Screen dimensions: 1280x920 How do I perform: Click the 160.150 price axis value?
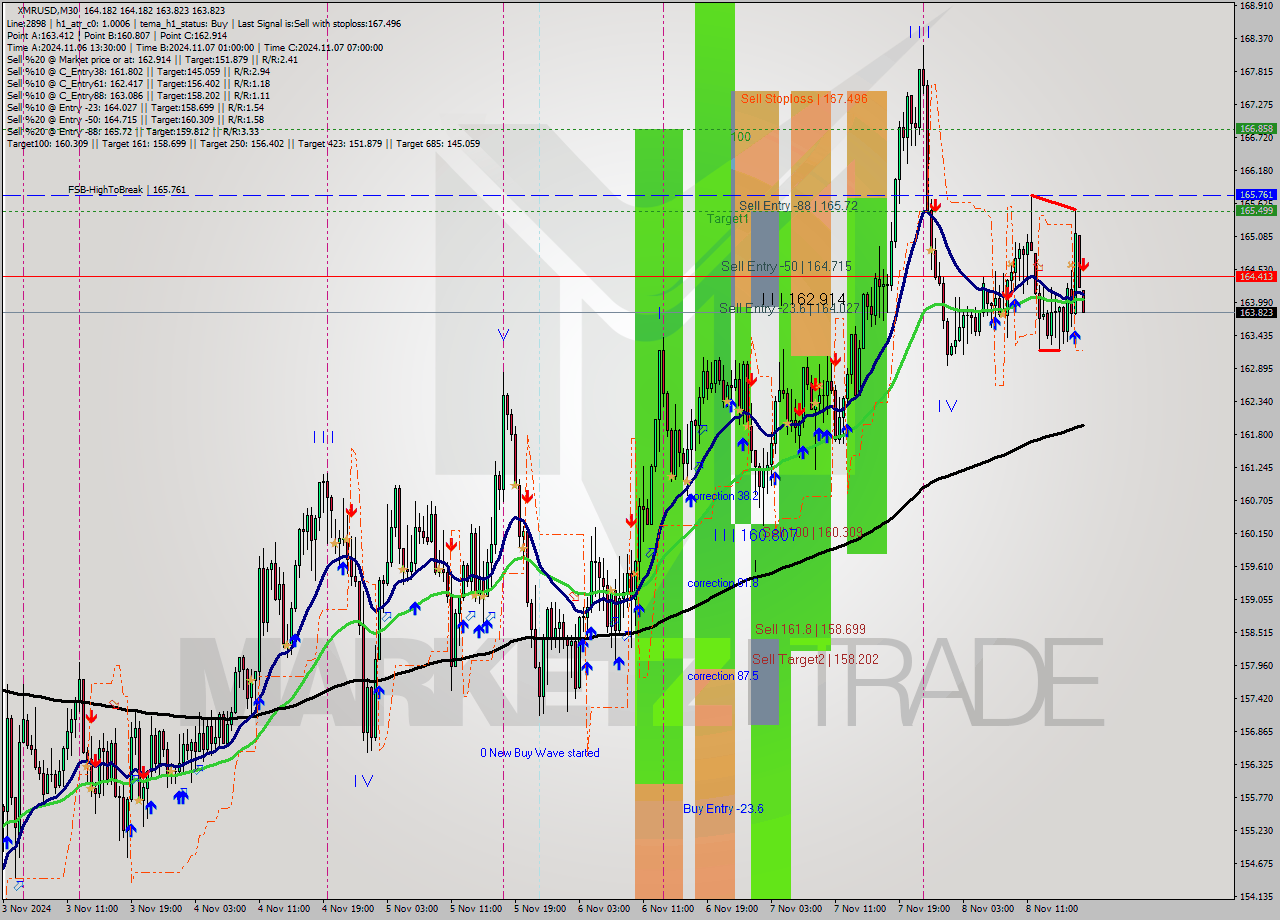pos(1256,533)
